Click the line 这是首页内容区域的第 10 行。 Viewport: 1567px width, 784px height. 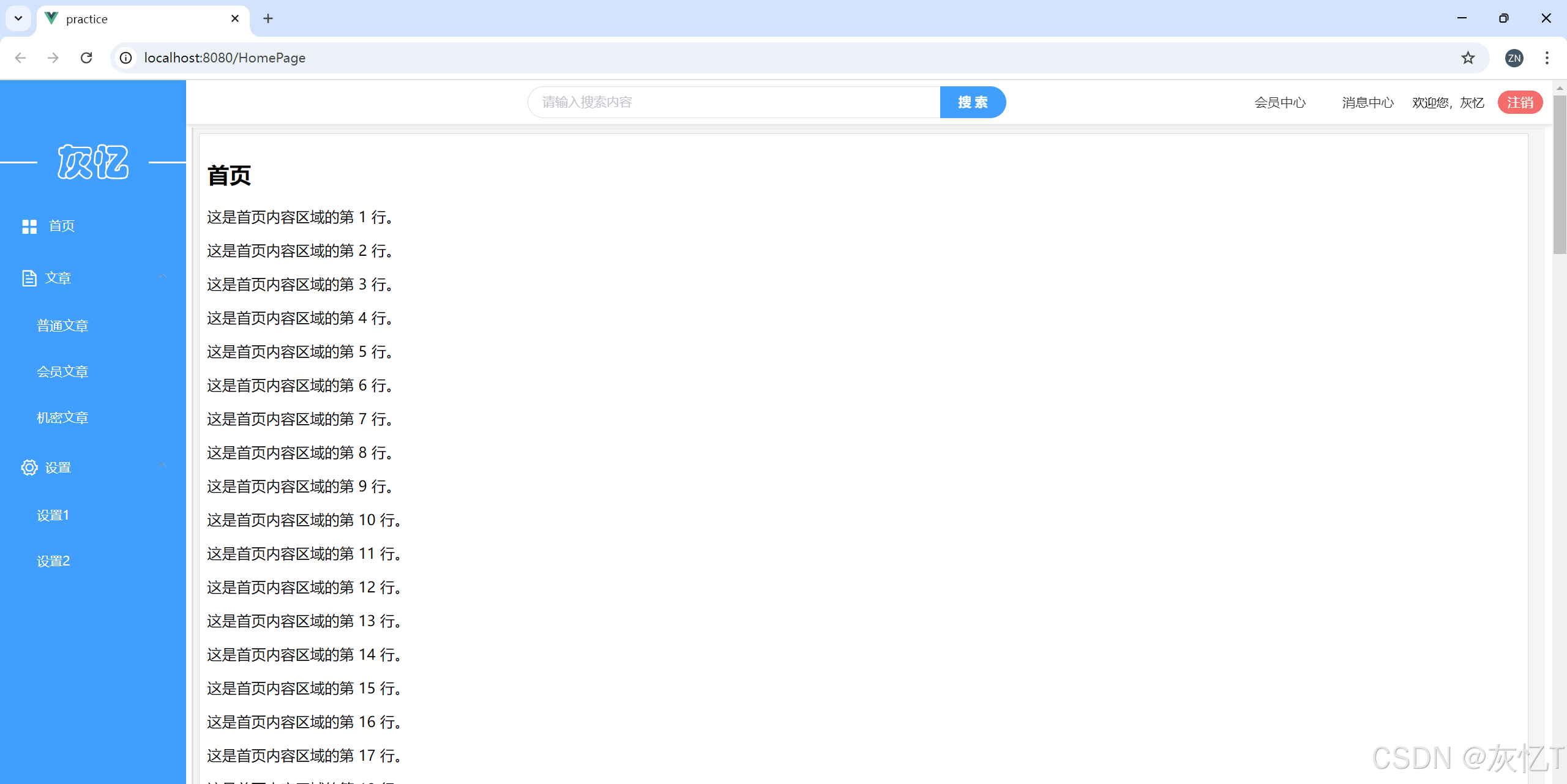(304, 520)
